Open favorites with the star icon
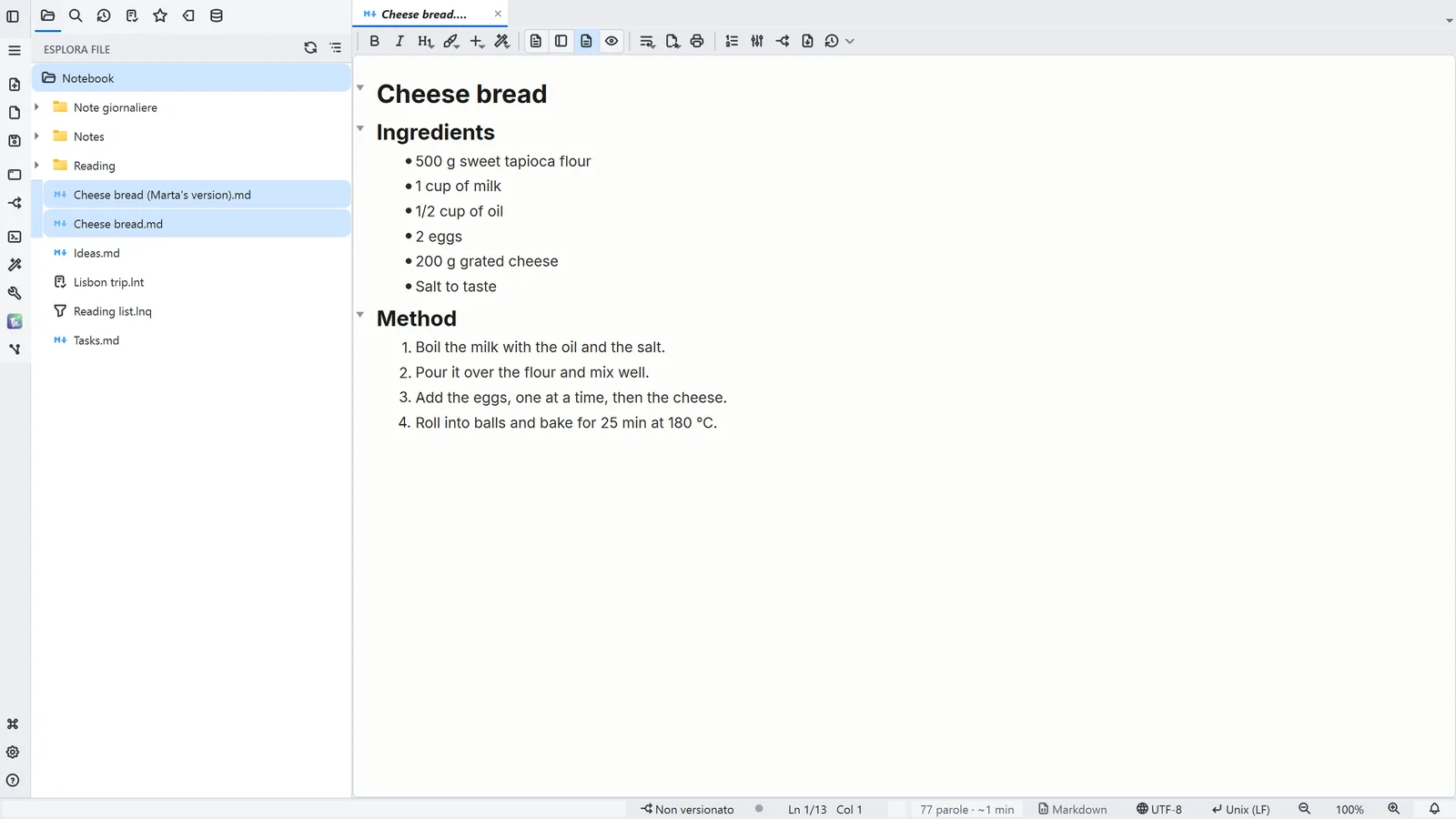This screenshot has height=819, width=1456. (160, 15)
